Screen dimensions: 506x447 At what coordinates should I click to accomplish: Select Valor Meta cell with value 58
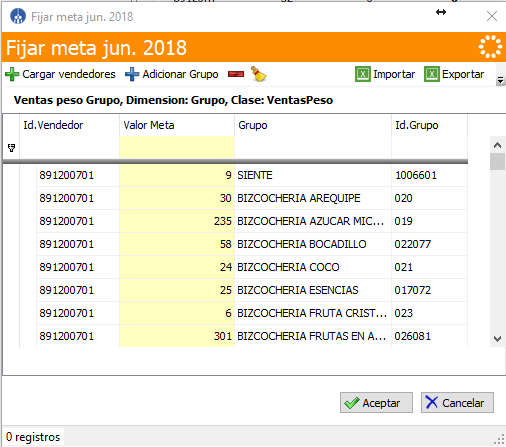tap(177, 244)
